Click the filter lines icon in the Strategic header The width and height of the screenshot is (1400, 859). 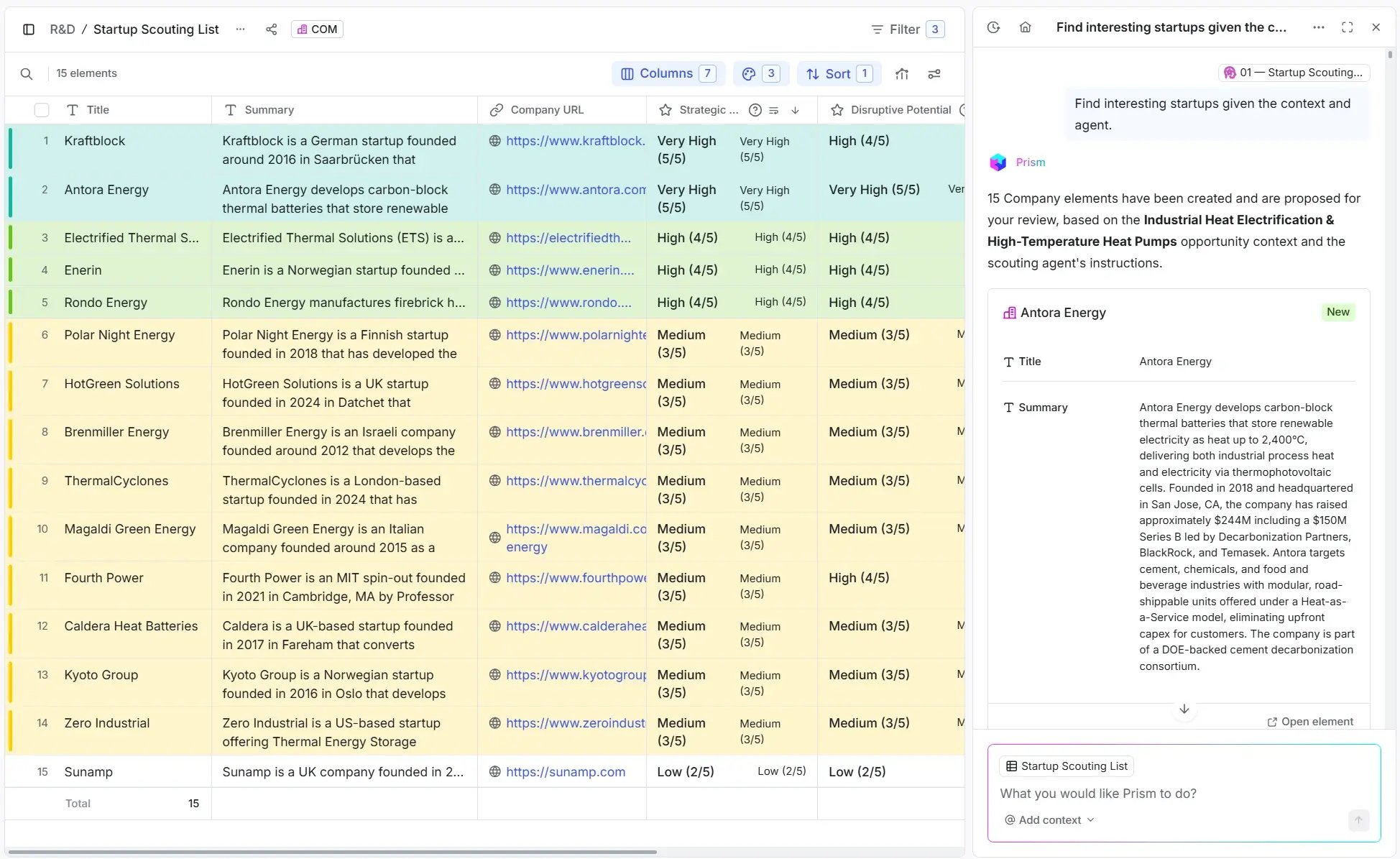pos(774,110)
